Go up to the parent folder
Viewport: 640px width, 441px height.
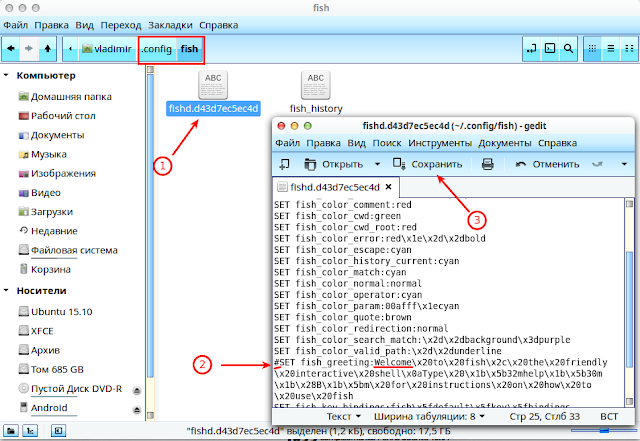click(47, 49)
